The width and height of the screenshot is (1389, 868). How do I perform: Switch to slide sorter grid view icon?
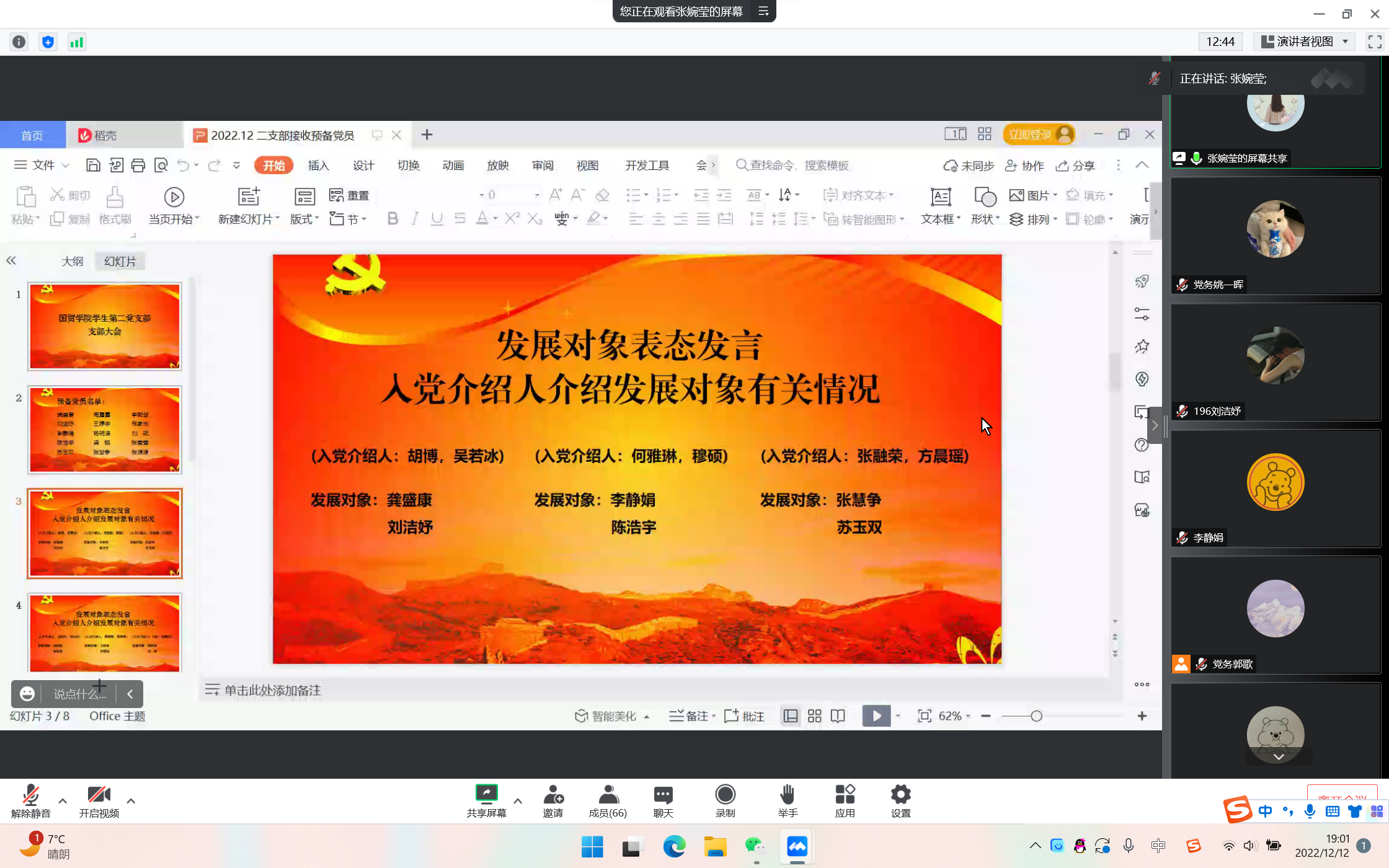pyautogui.click(x=814, y=716)
